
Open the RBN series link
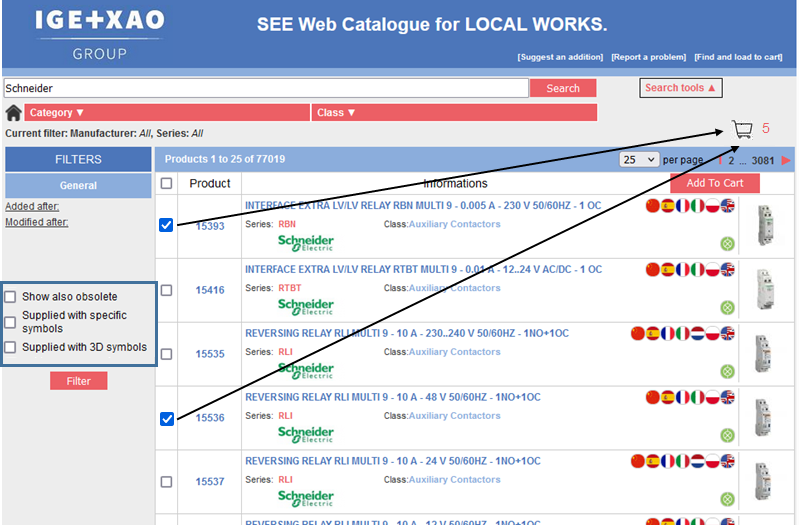coord(287,224)
